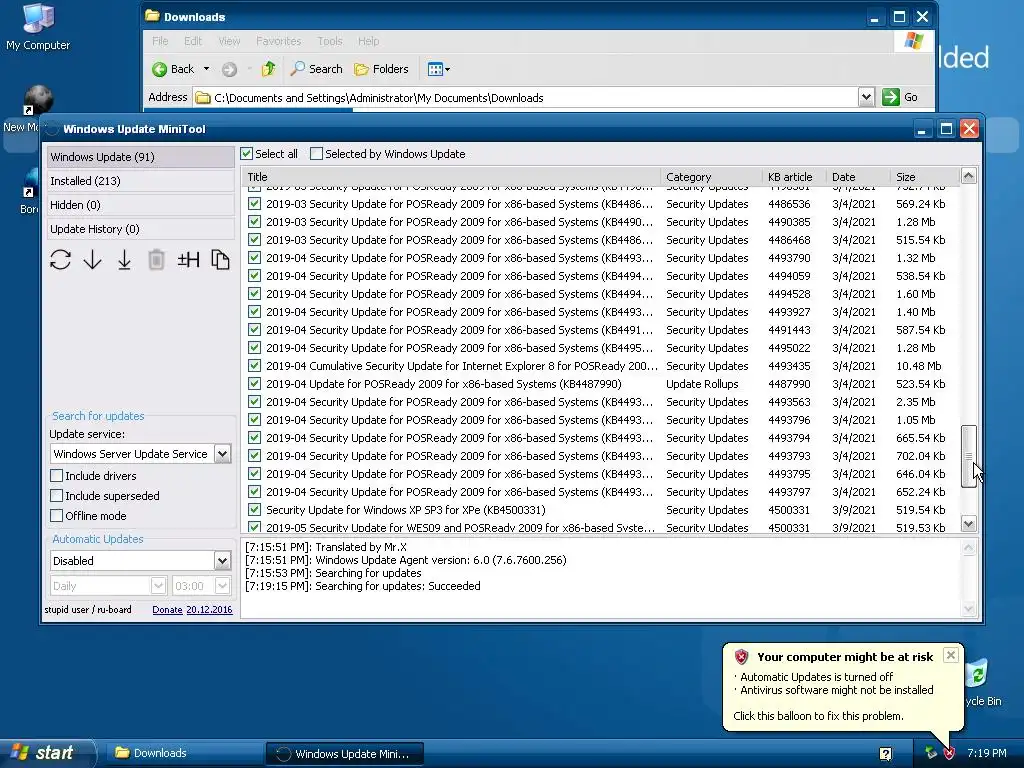Sort by KB article column header
Viewport: 1024px width, 768px height.
793,177
